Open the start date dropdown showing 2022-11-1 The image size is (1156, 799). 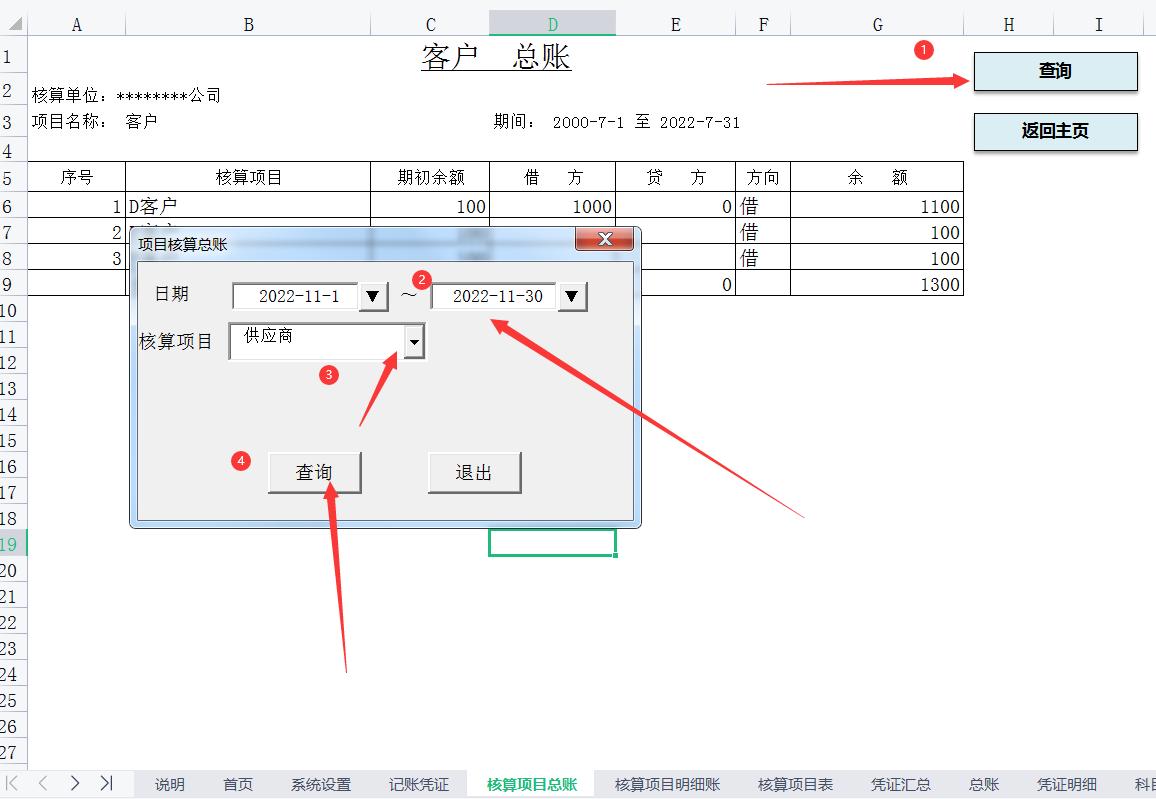click(x=373, y=296)
